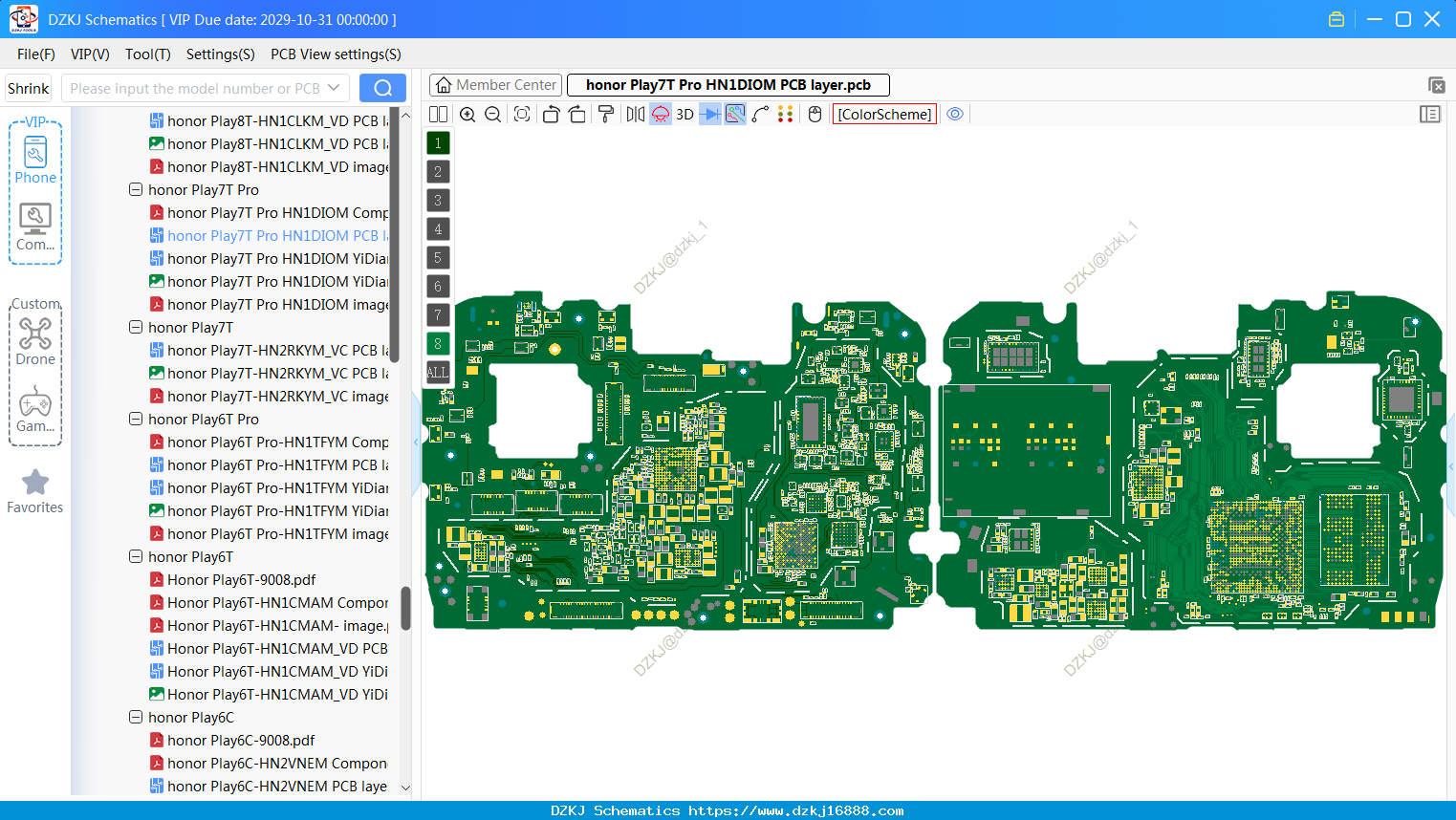Zoom out of the PCB view

(493, 115)
